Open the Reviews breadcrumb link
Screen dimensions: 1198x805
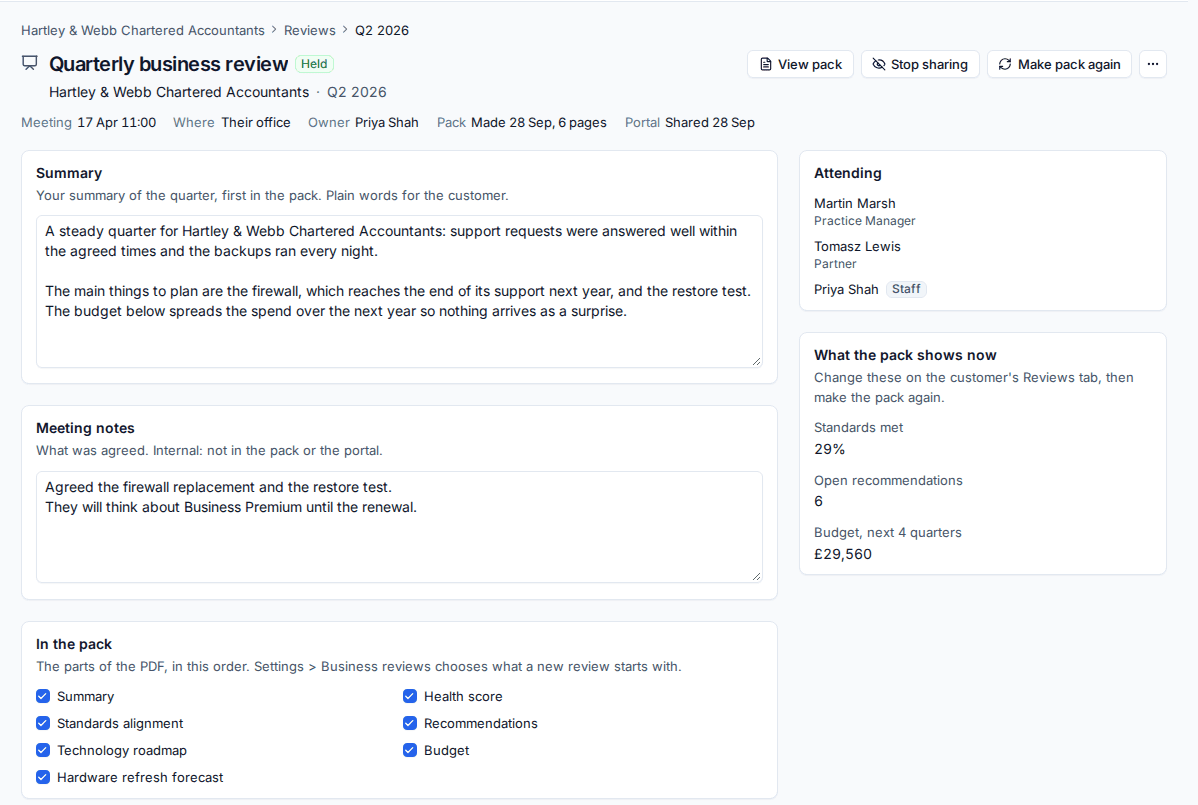tap(309, 31)
